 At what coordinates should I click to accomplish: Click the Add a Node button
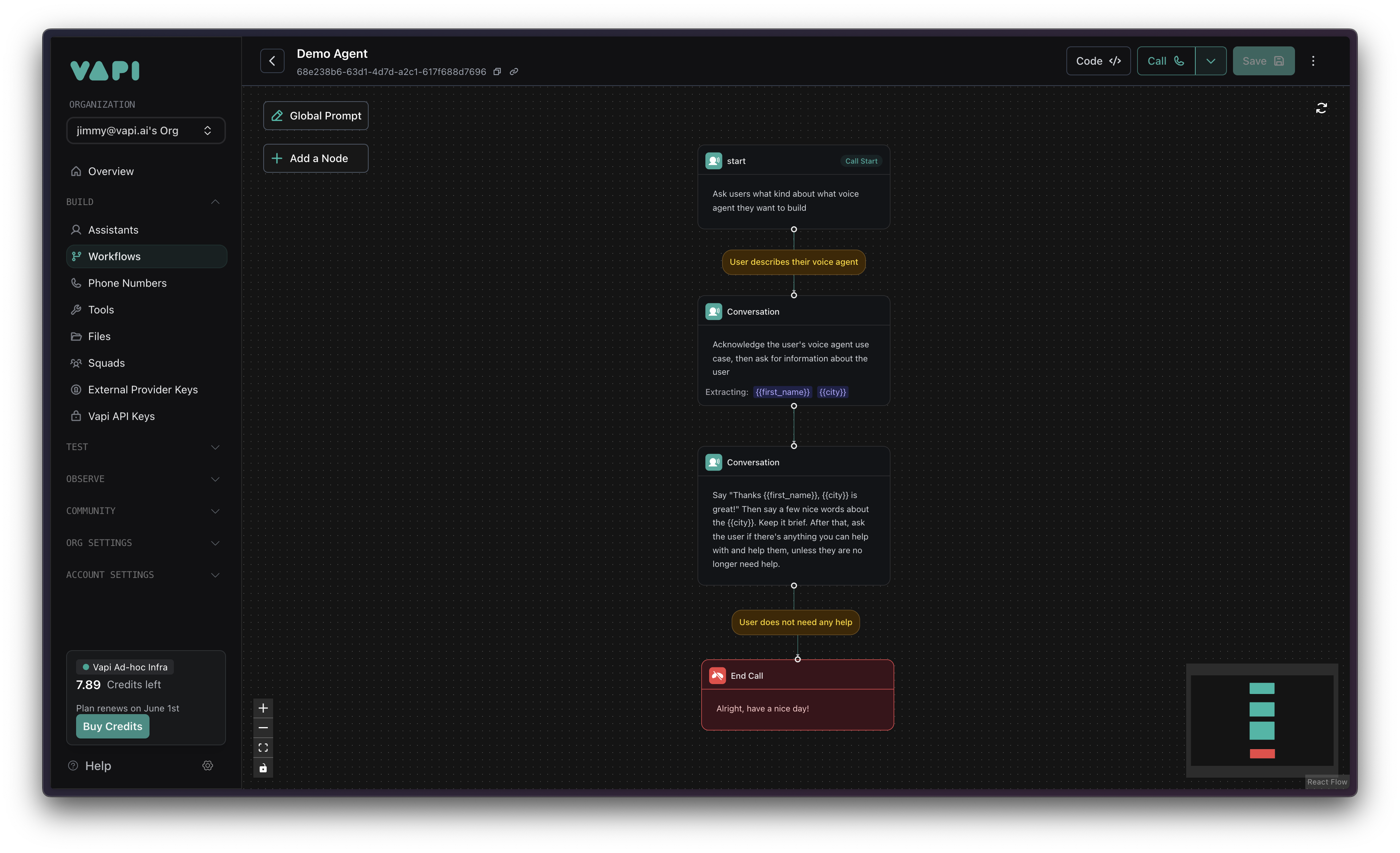click(315, 158)
